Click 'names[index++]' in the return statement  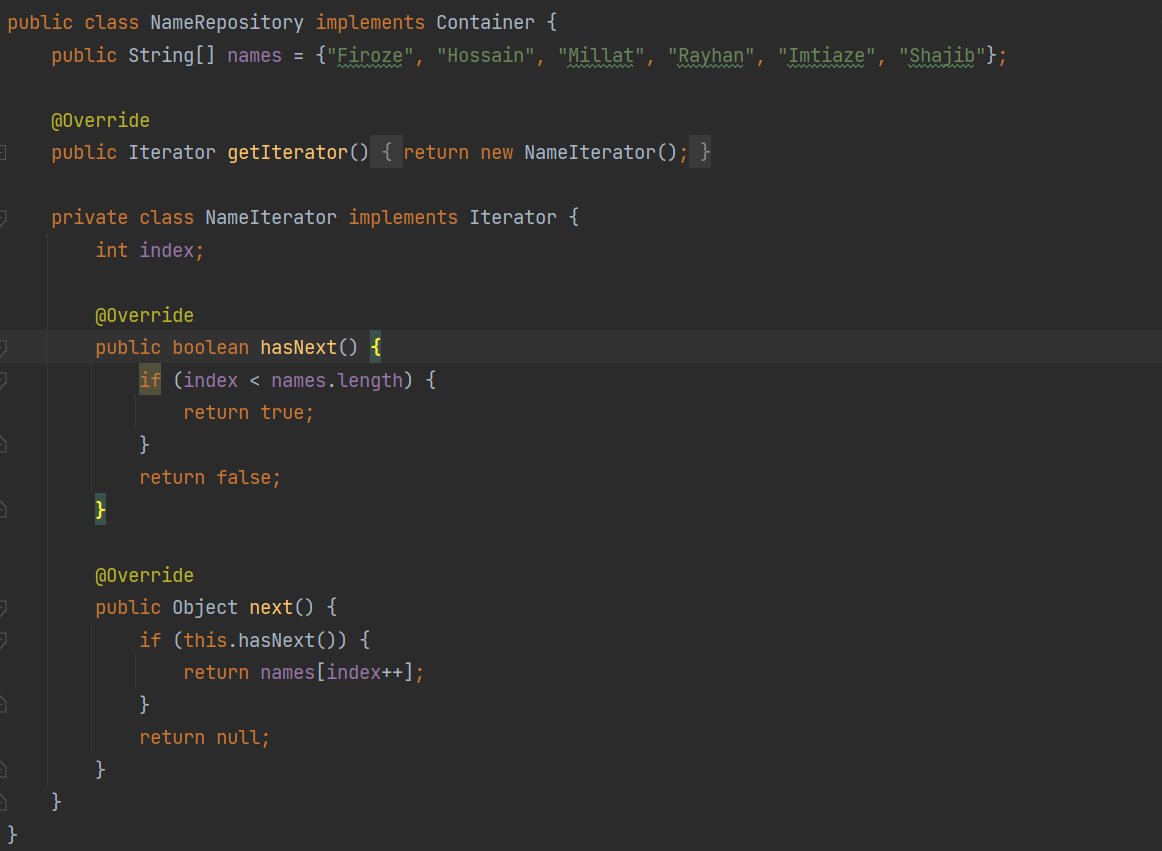pyautogui.click(x=336, y=672)
